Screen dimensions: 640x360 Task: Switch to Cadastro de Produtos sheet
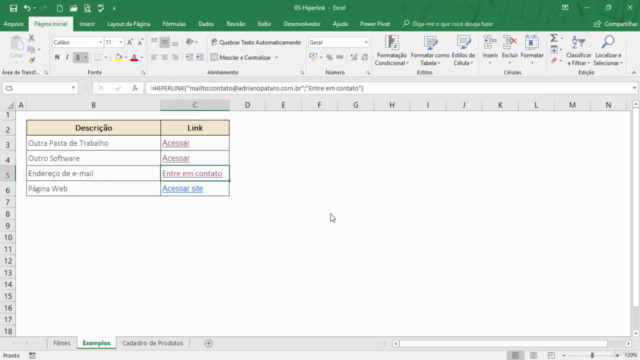tap(153, 343)
